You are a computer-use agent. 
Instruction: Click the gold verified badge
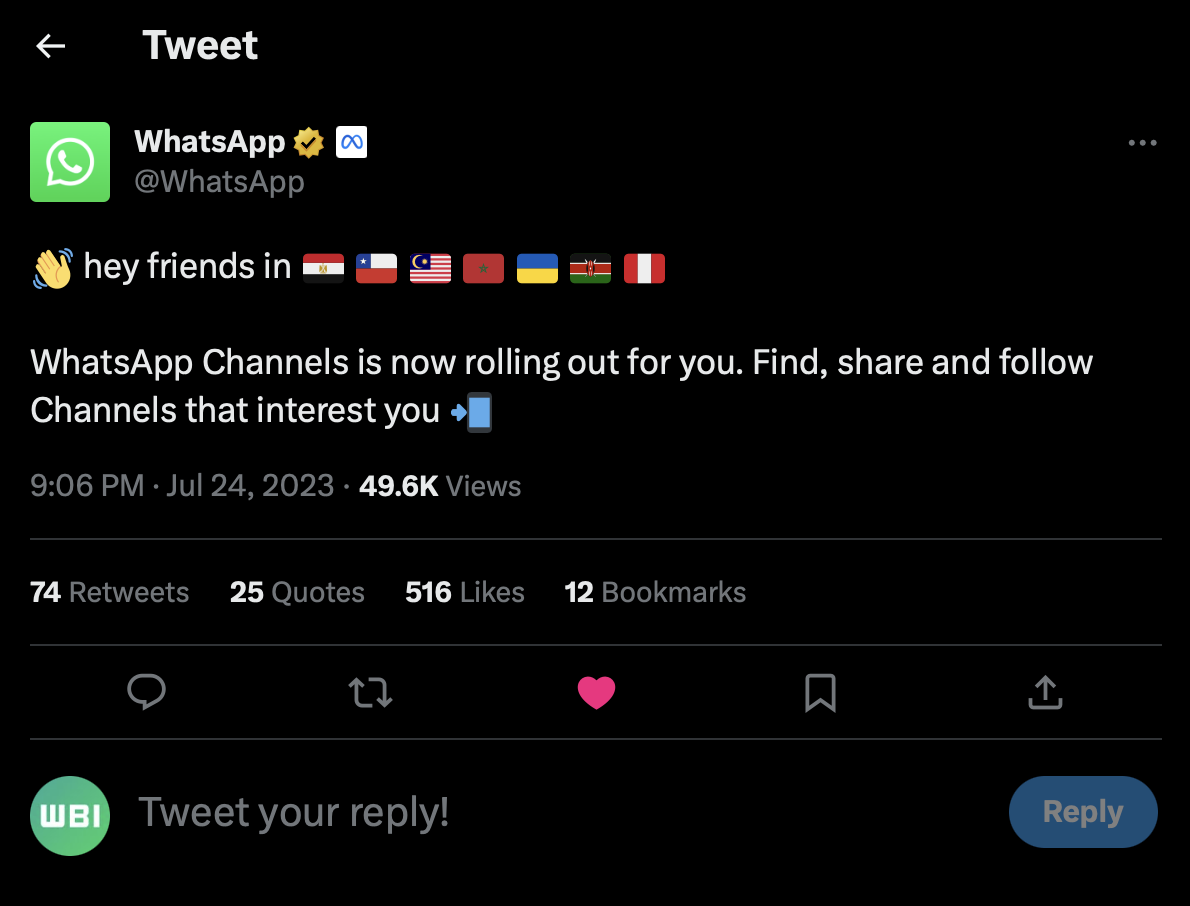(309, 143)
